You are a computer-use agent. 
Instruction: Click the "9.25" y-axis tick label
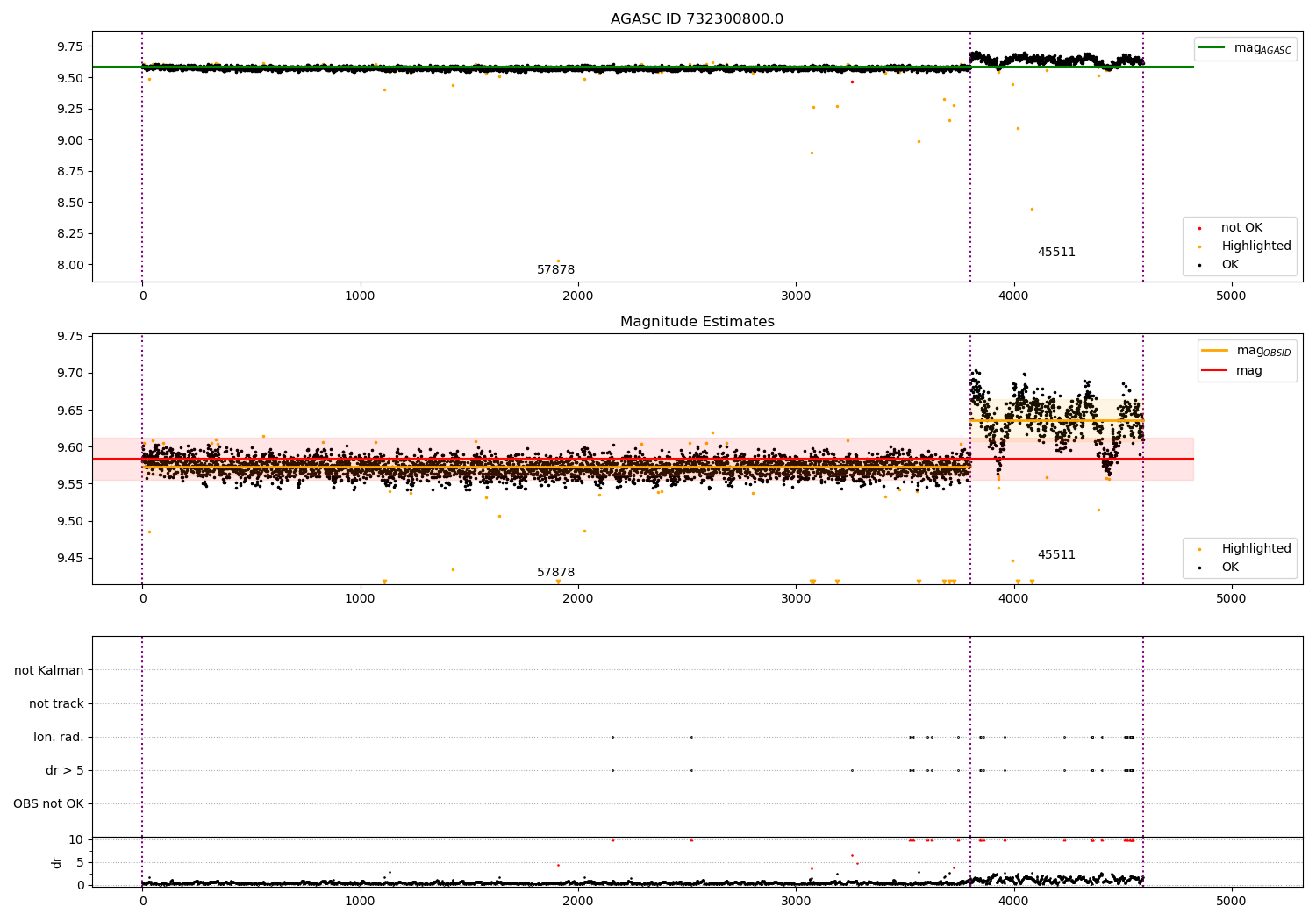tap(72, 110)
